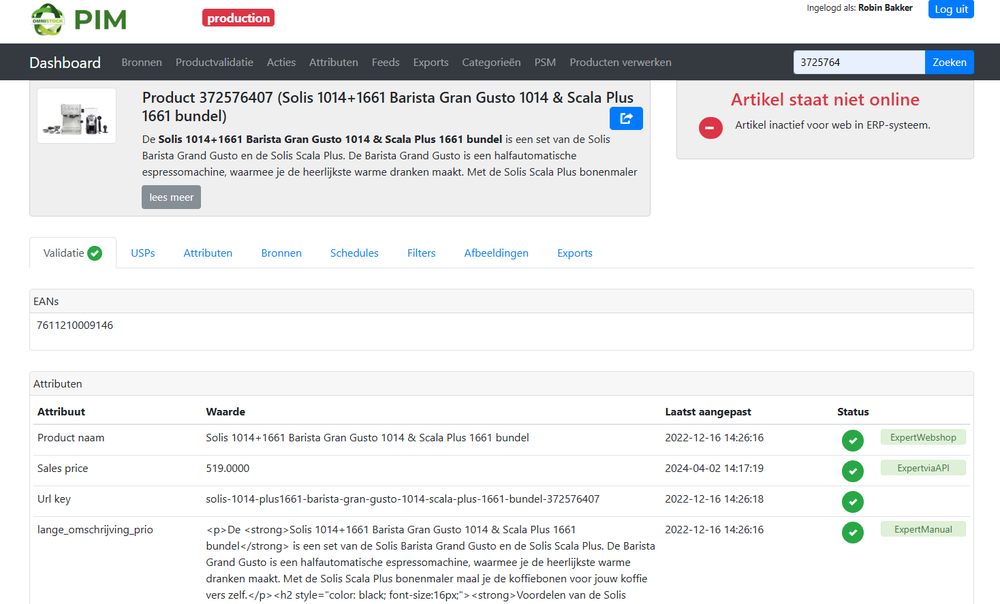
Task: Open the Exports product tab
Action: pos(575,253)
